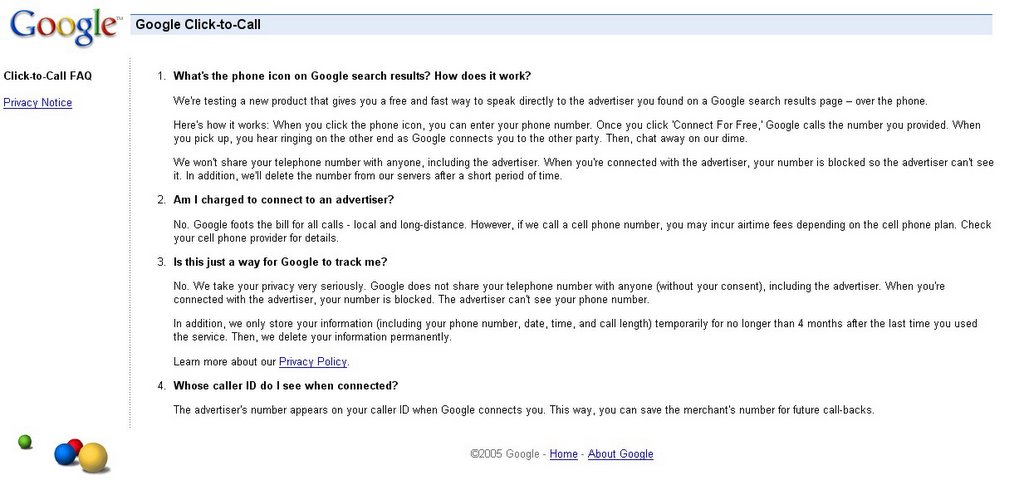
Task: Select Click-to-Call FAQ sidebar heading
Action: tap(48, 76)
